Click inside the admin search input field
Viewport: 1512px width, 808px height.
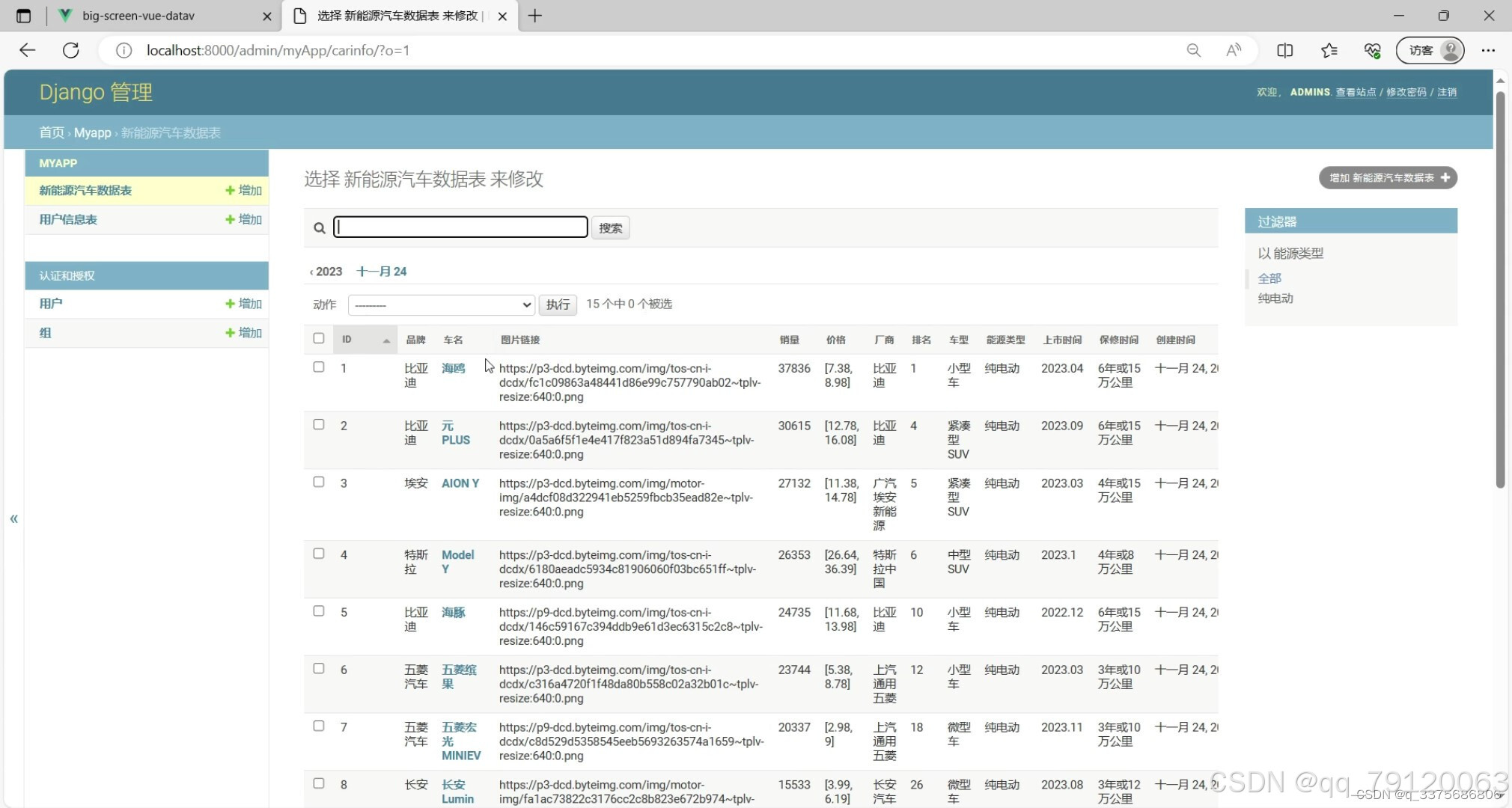pos(460,227)
